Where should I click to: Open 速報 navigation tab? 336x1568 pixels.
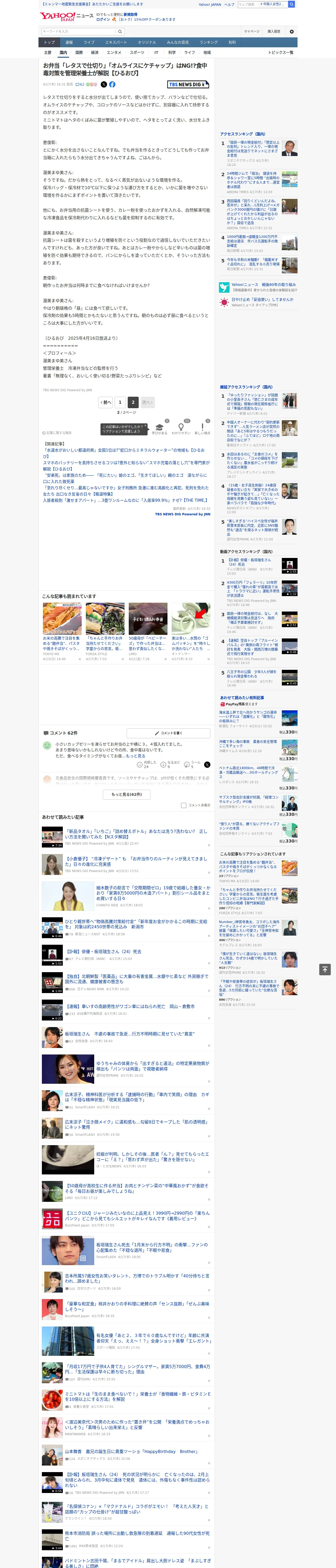coord(69,43)
